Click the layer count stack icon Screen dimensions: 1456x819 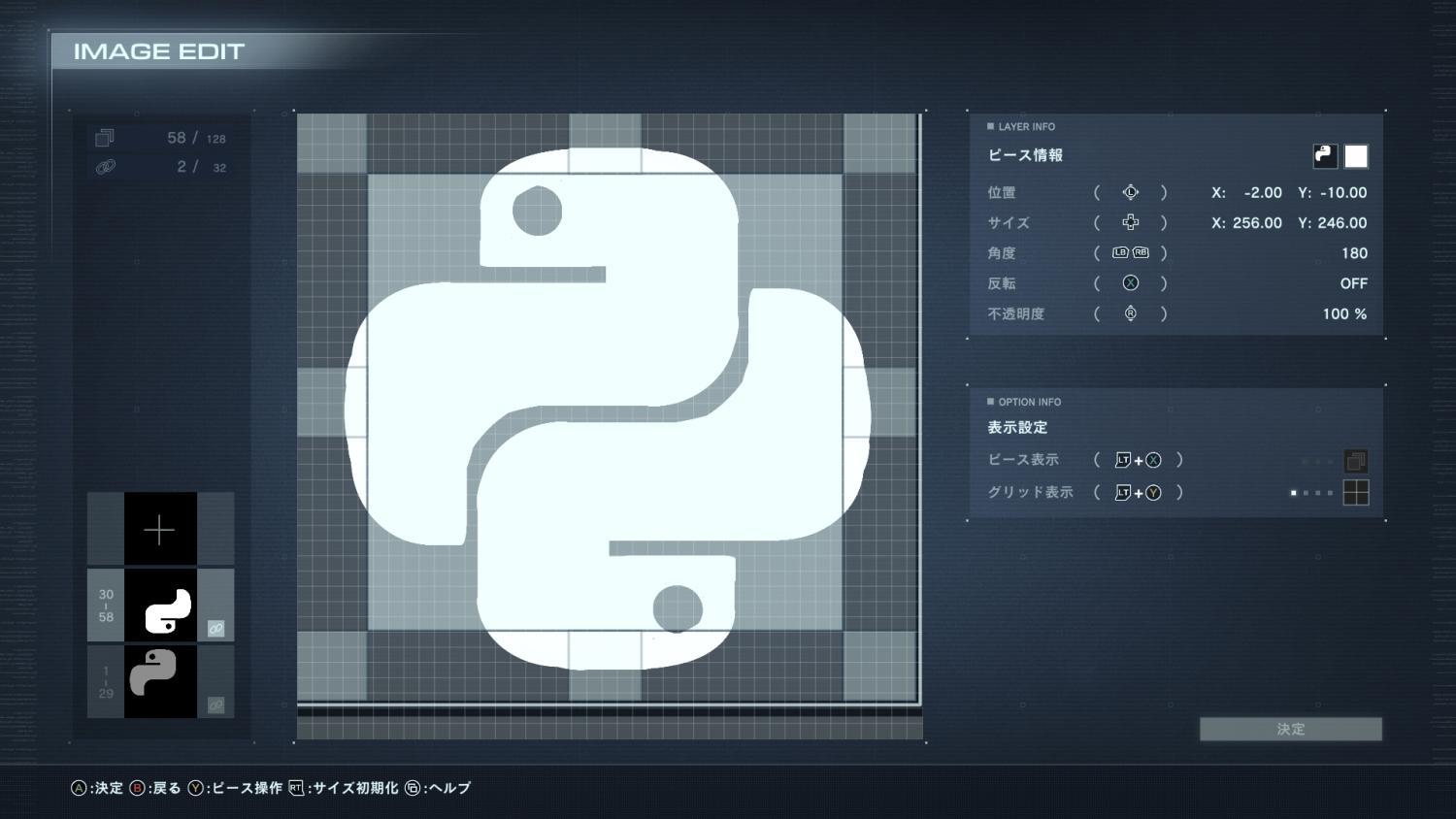click(x=105, y=138)
